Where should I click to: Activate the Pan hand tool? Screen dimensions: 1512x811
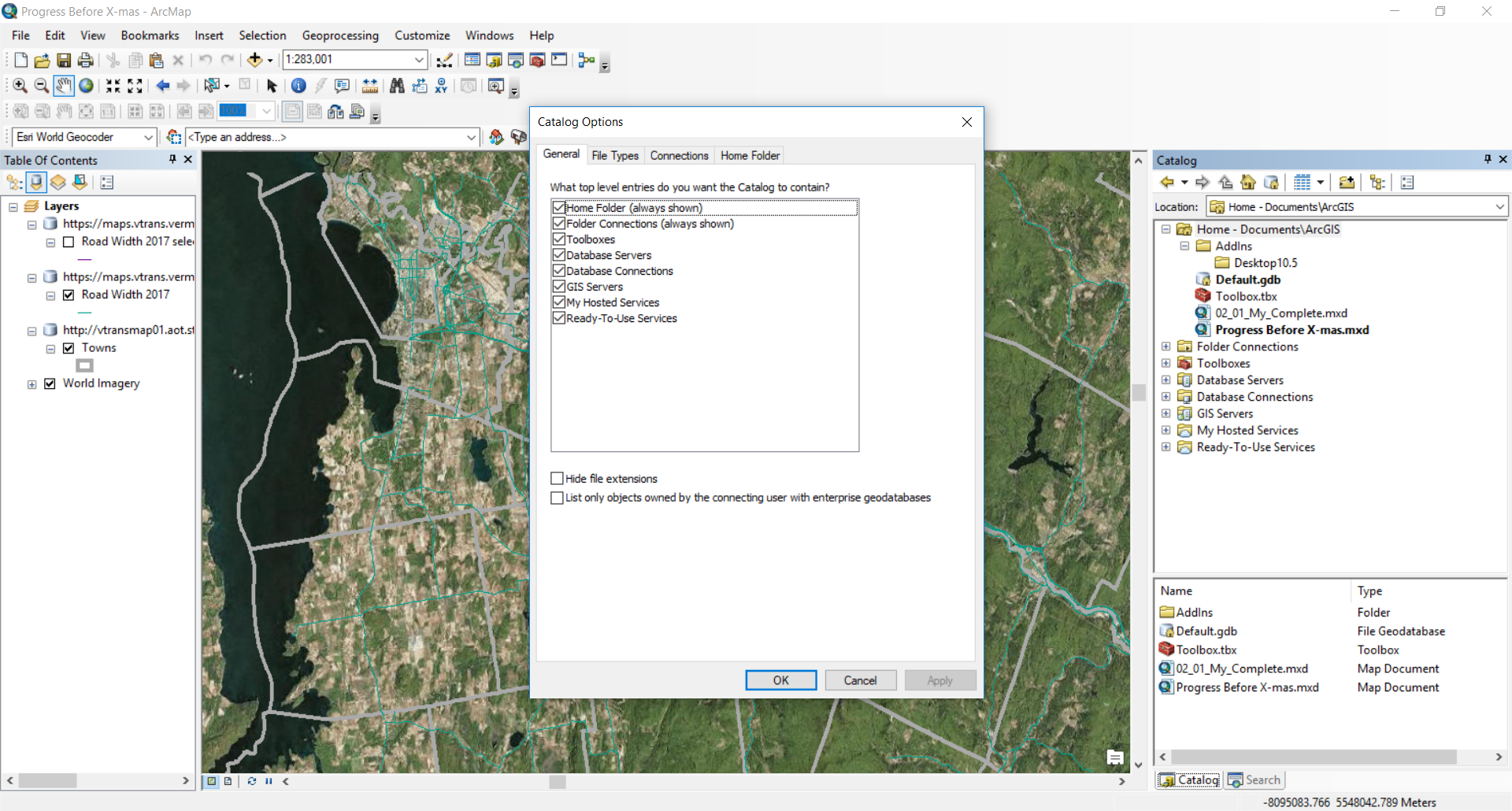(64, 86)
